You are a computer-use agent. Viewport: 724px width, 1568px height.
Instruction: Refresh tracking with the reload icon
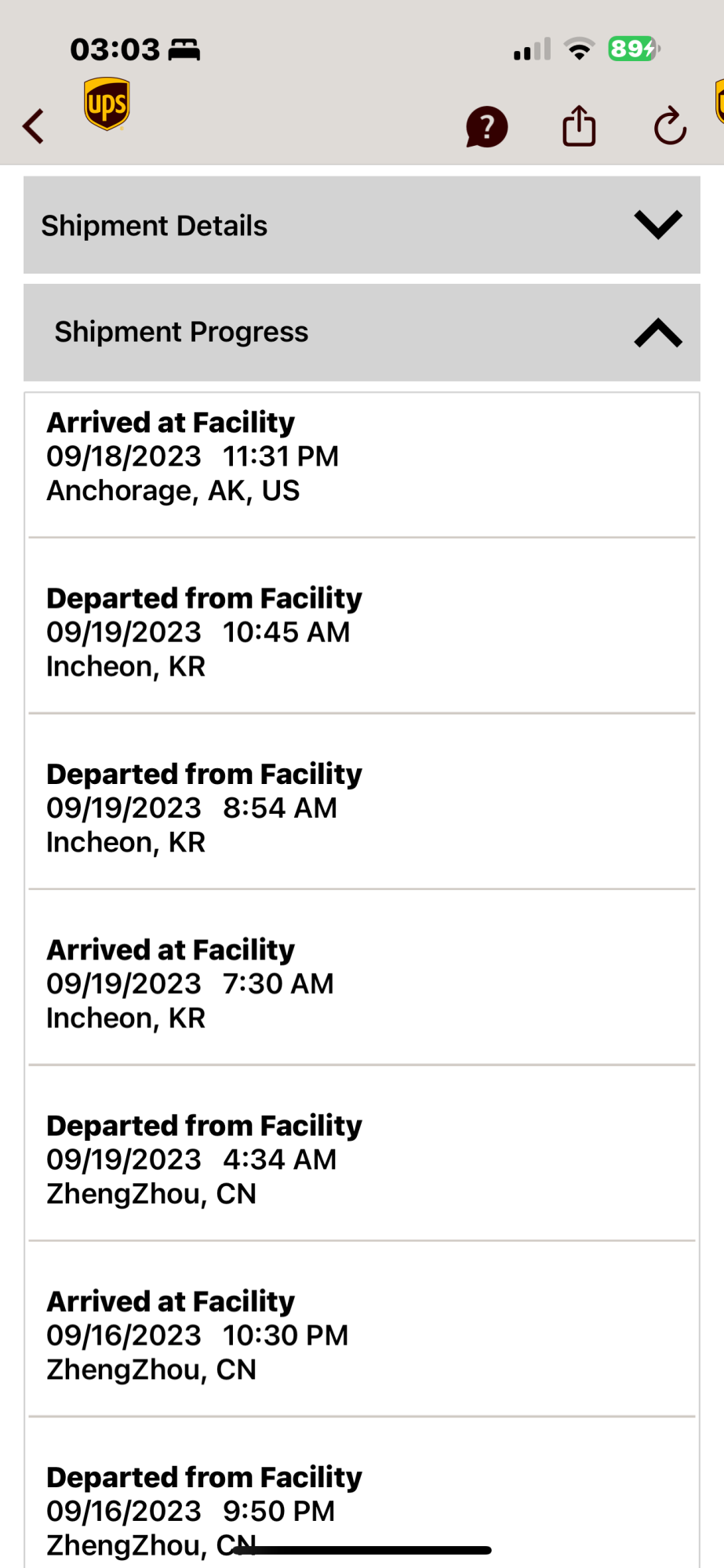tap(670, 126)
